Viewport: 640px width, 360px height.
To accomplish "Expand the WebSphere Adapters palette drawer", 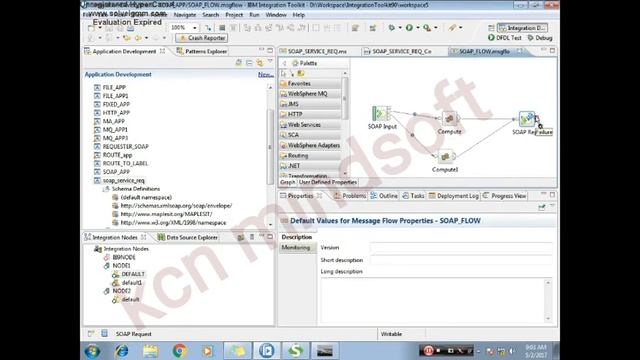I will (x=310, y=145).
